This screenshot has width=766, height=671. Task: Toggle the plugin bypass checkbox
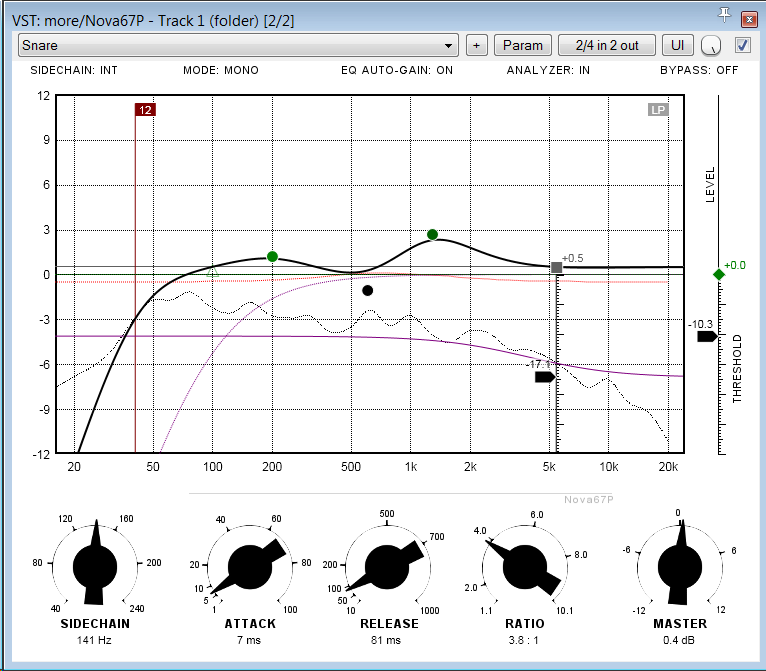pyautogui.click(x=742, y=45)
